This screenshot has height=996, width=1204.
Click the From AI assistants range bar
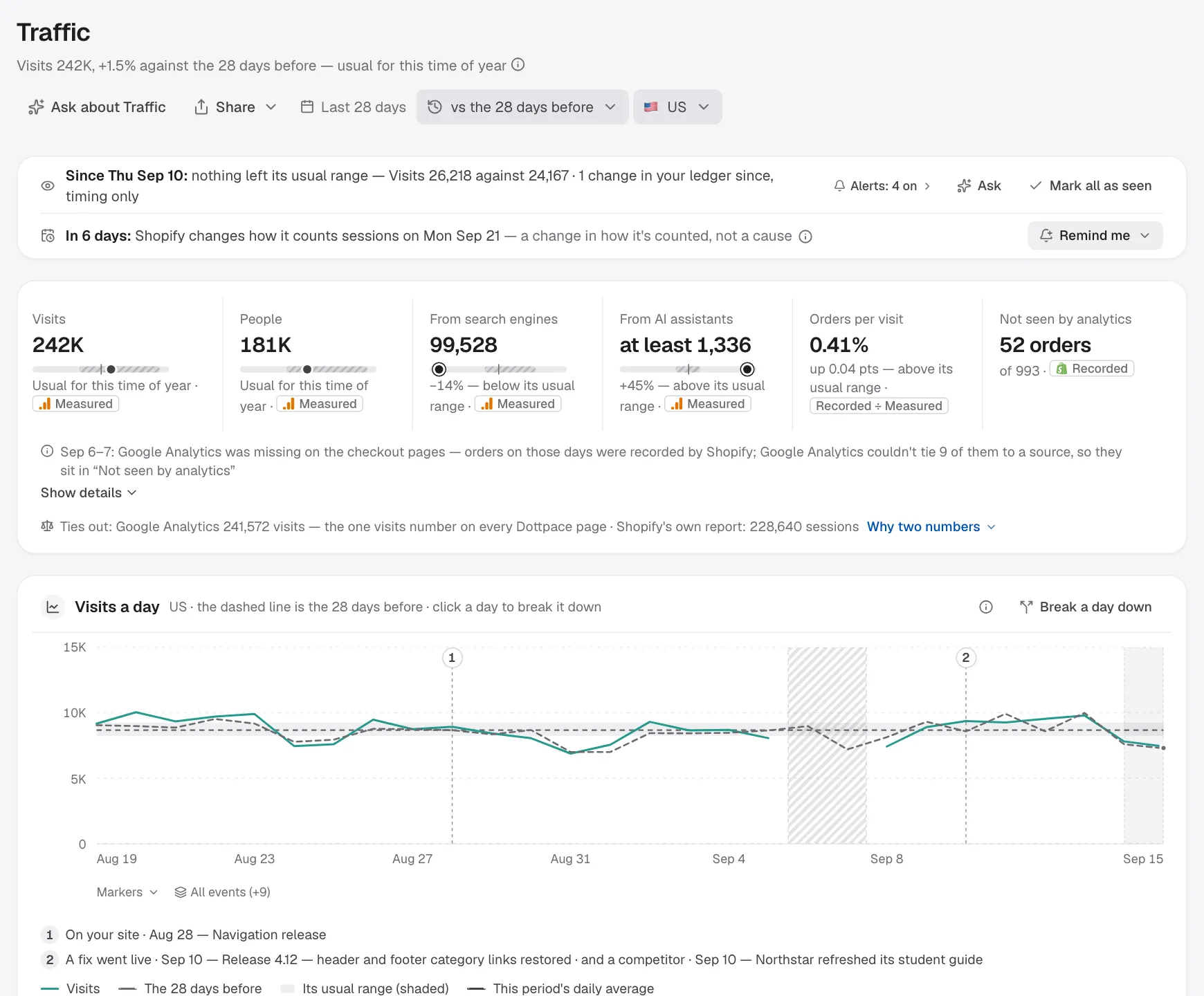[688, 369]
